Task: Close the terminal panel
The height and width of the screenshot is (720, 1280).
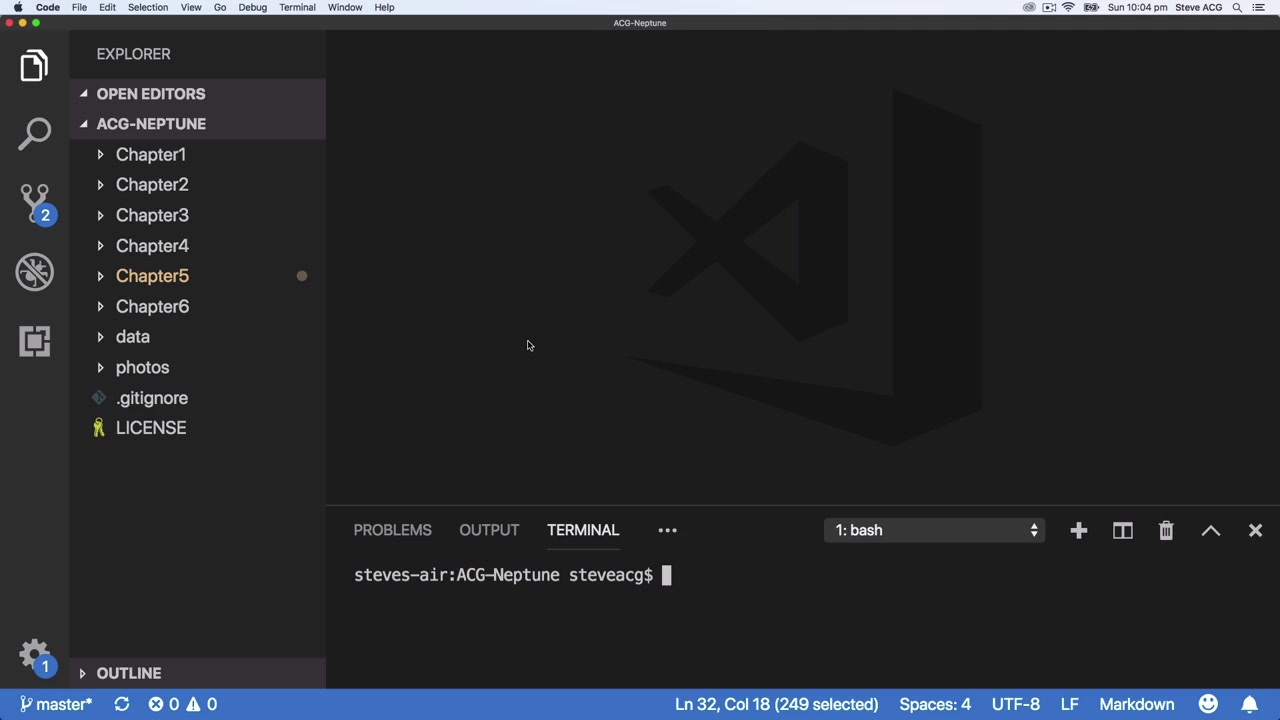Action: click(x=1255, y=530)
